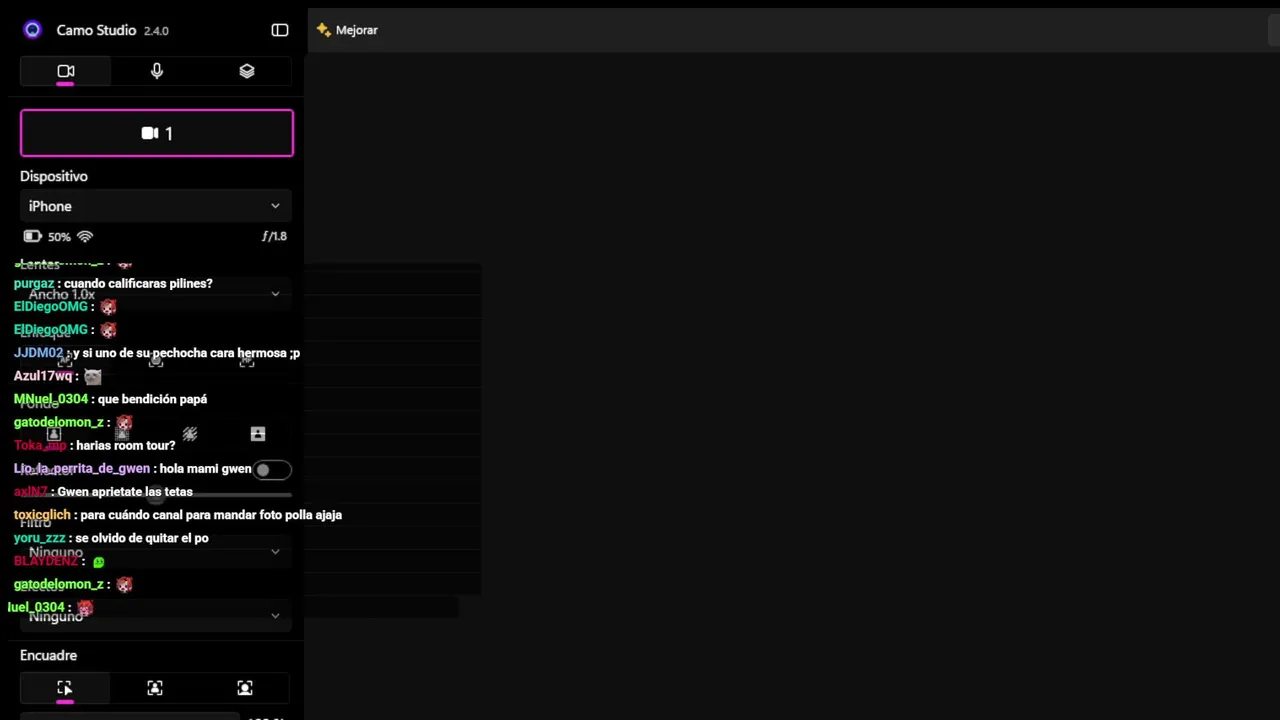Click the Camo Studio logo icon

pos(32,30)
